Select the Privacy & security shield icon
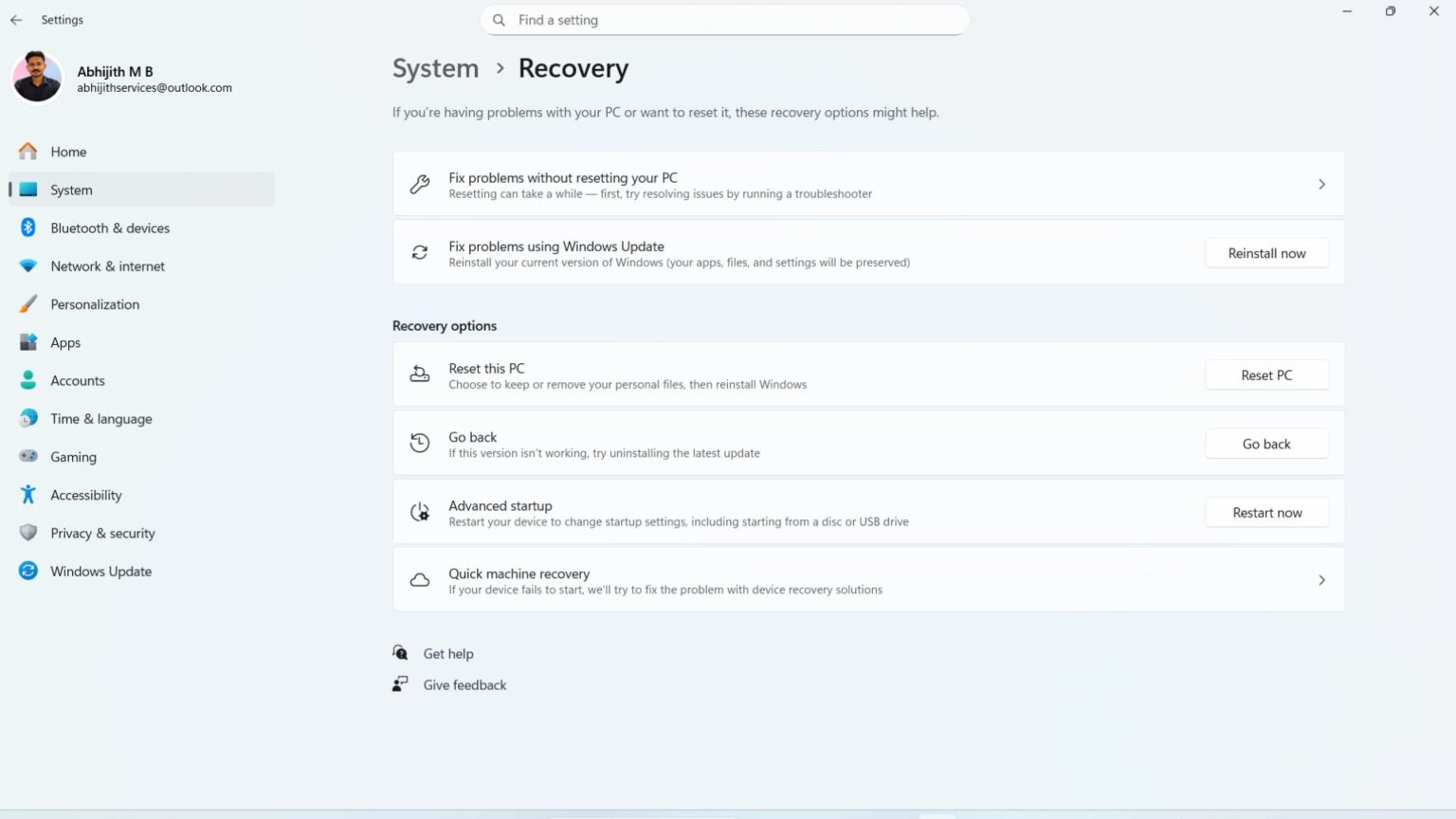 pyautogui.click(x=27, y=533)
